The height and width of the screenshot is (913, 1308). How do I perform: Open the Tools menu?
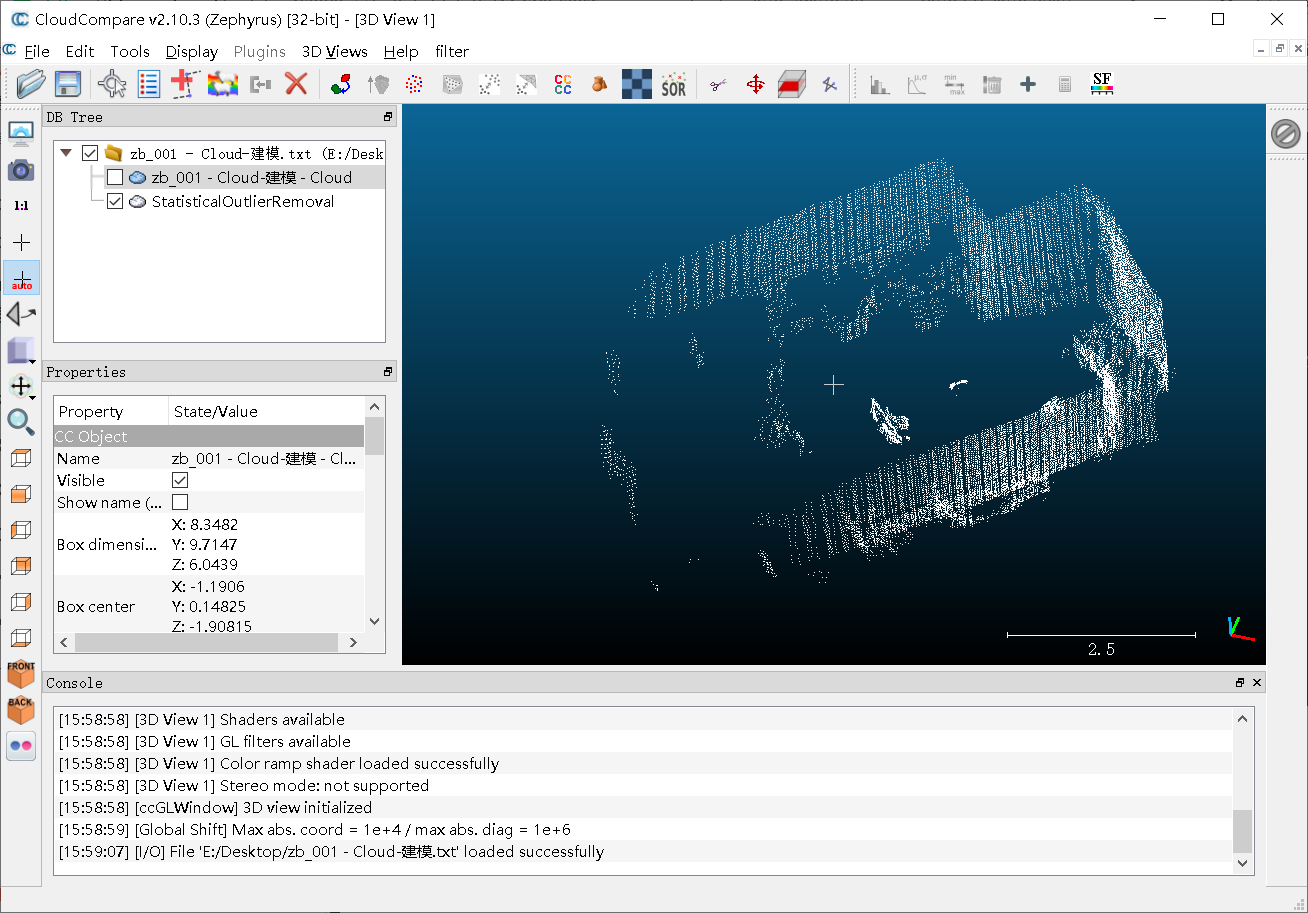(x=130, y=51)
